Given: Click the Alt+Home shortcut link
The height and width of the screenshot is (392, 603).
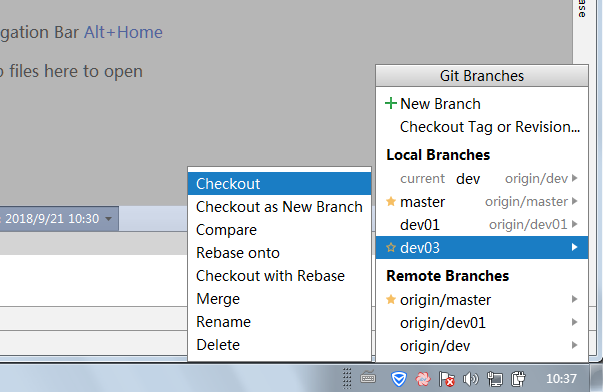Looking at the screenshot, I should [x=123, y=32].
